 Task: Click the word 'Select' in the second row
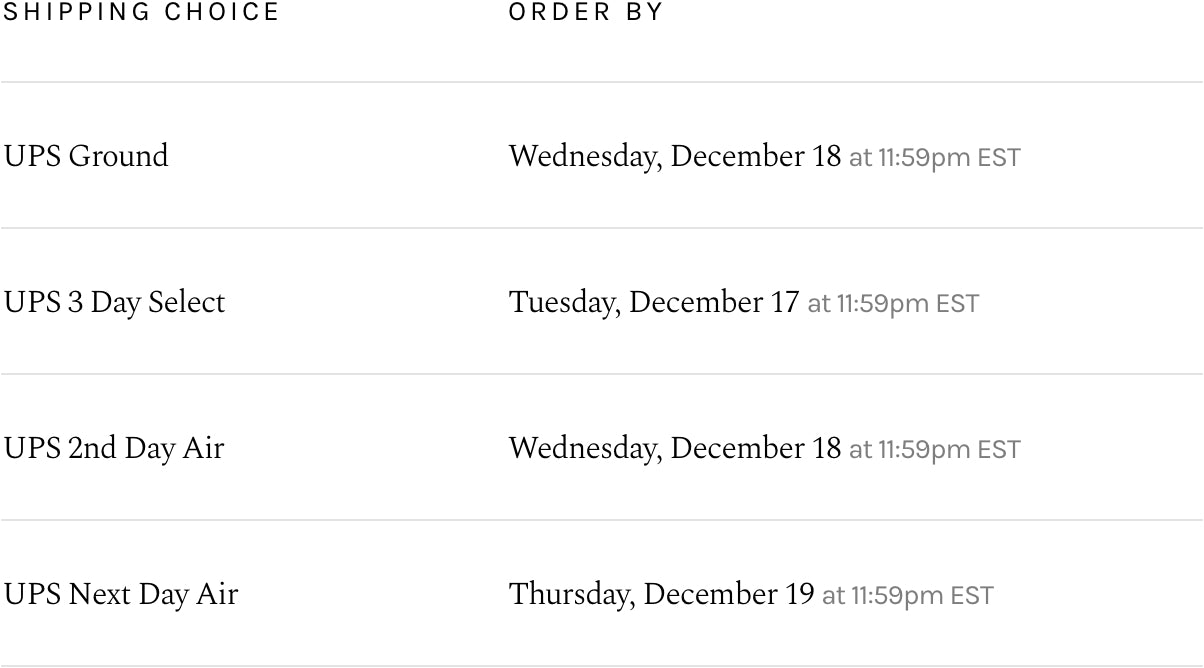tap(187, 302)
